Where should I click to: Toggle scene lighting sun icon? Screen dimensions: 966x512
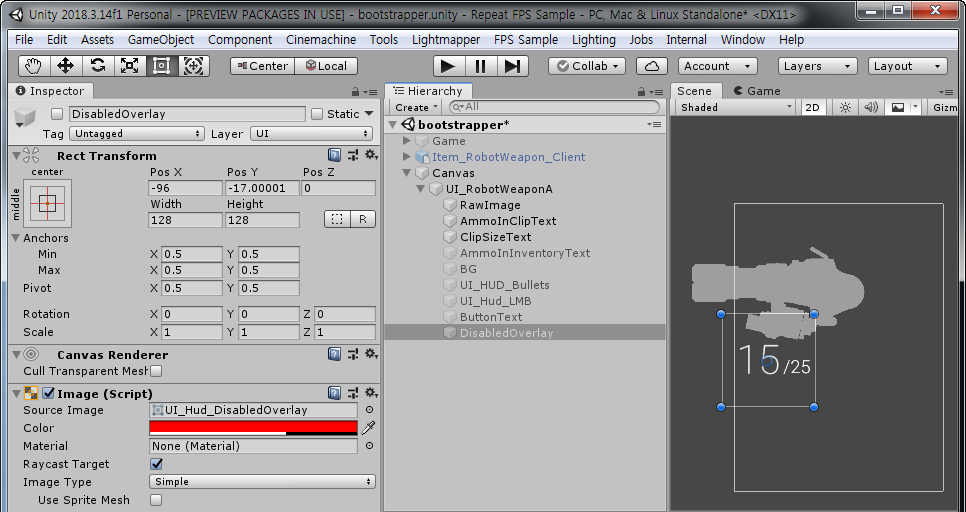point(845,107)
